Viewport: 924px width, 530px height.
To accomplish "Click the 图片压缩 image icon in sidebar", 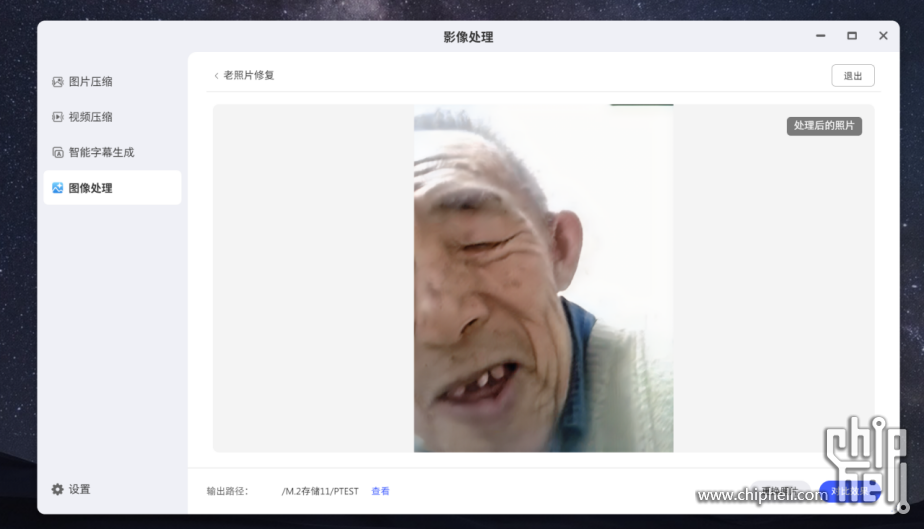I will pyautogui.click(x=57, y=82).
